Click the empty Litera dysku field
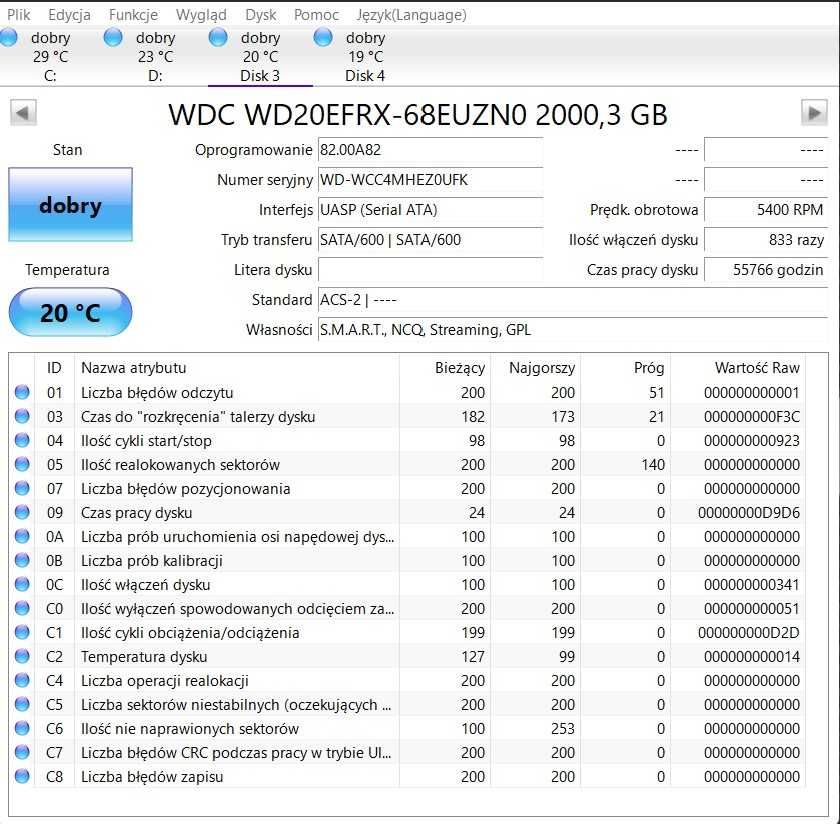Viewport: 840px width, 824px height. [x=430, y=270]
